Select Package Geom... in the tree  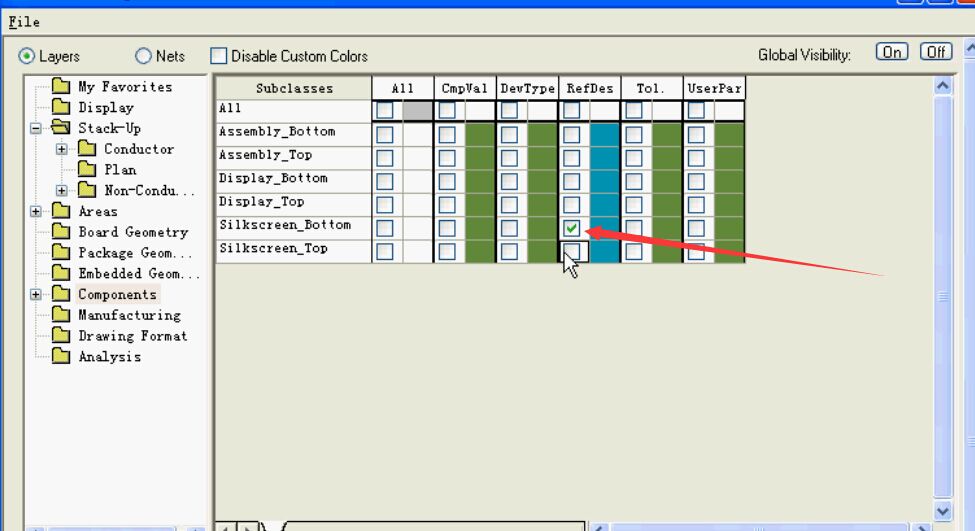[x=135, y=253]
